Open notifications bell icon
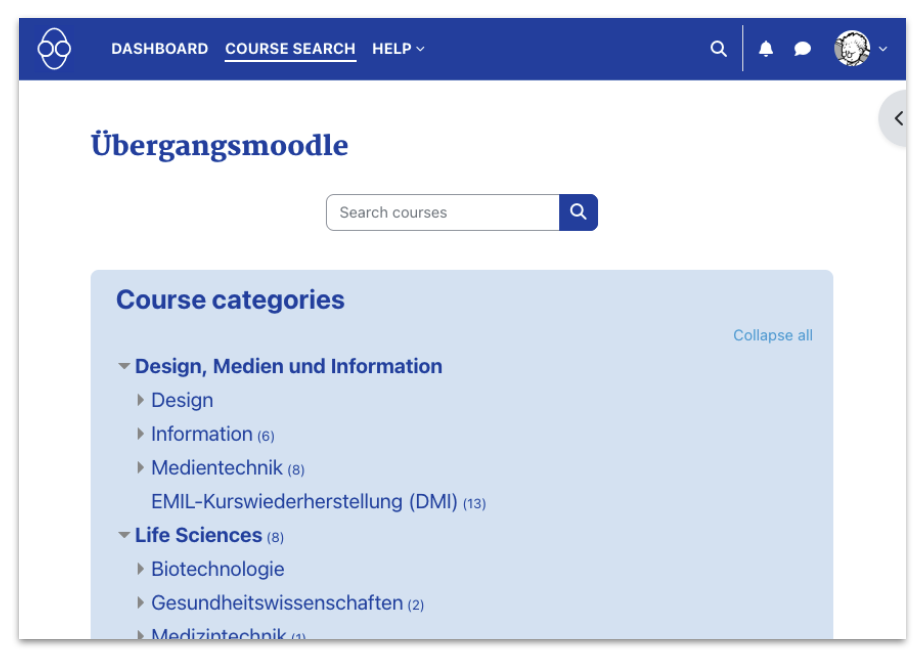 click(x=766, y=49)
